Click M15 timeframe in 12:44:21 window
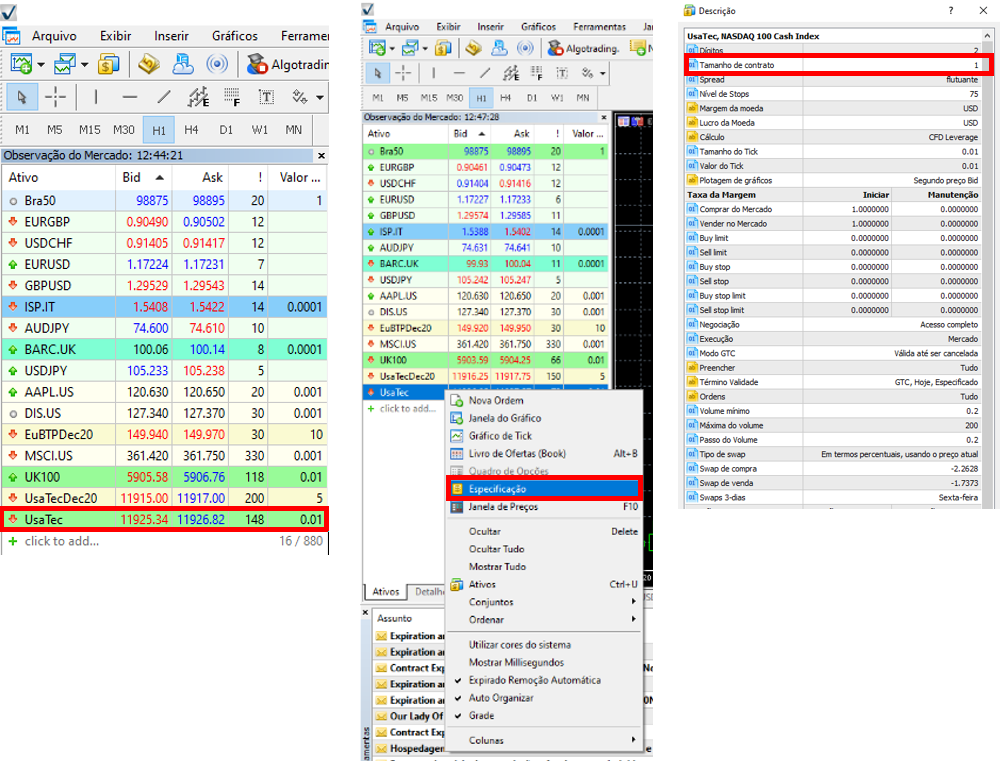1001x772 pixels. pos(89,130)
